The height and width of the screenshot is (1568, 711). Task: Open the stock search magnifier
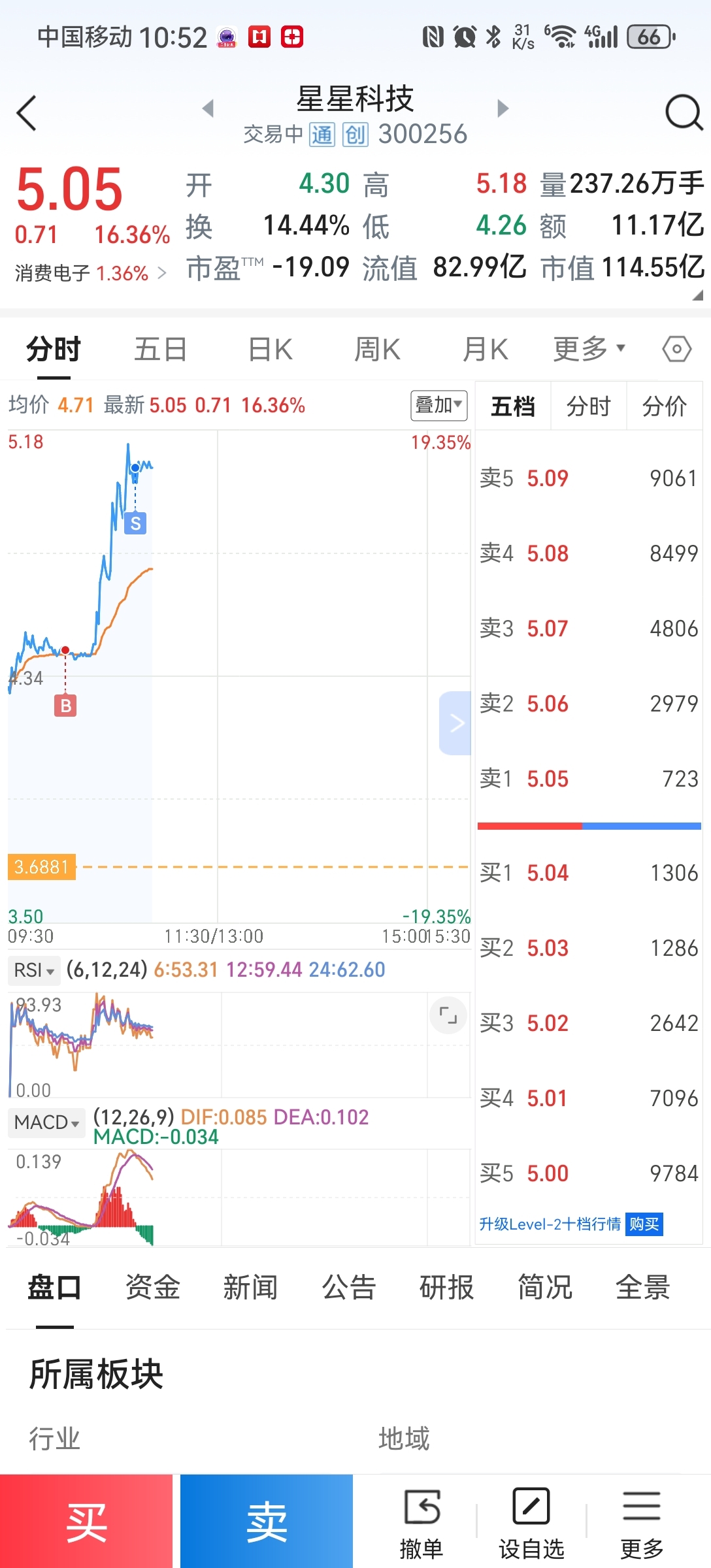(684, 112)
